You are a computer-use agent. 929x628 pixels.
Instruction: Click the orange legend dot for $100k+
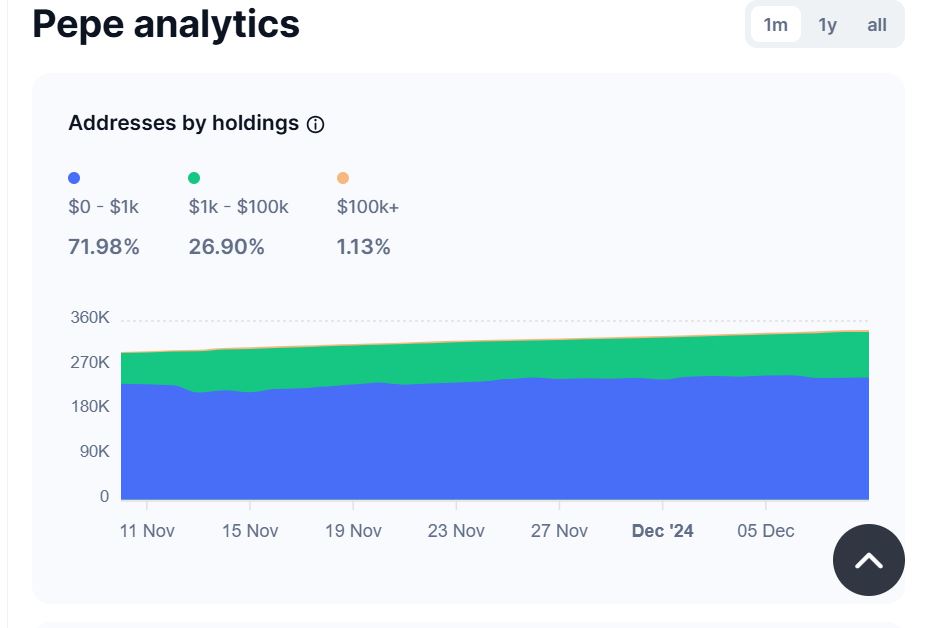pos(343,178)
